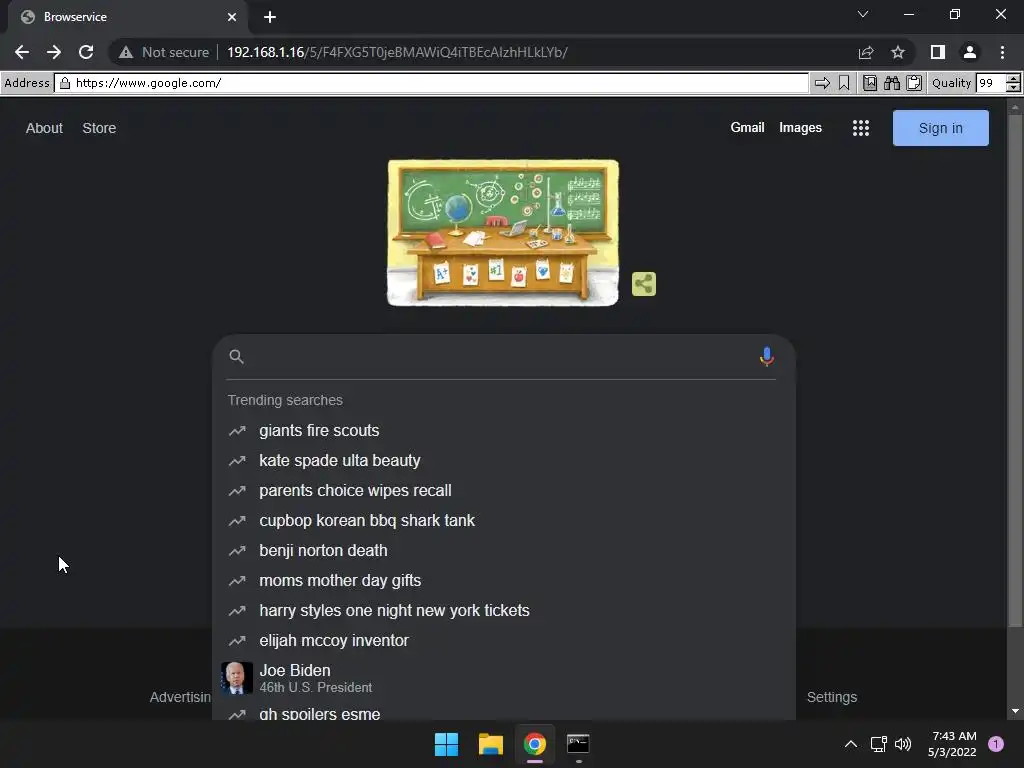Screen dimensions: 1024x768
Task: Open the terminal icon in taskbar
Action: pos(578,744)
